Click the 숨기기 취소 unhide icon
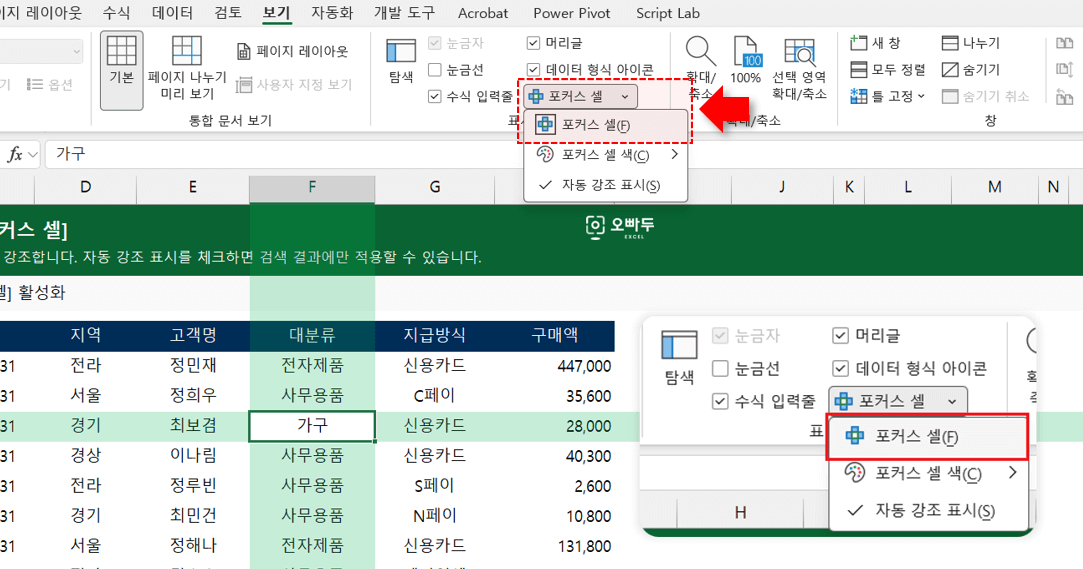Screen dimensions: 1083x569 (x=950, y=96)
